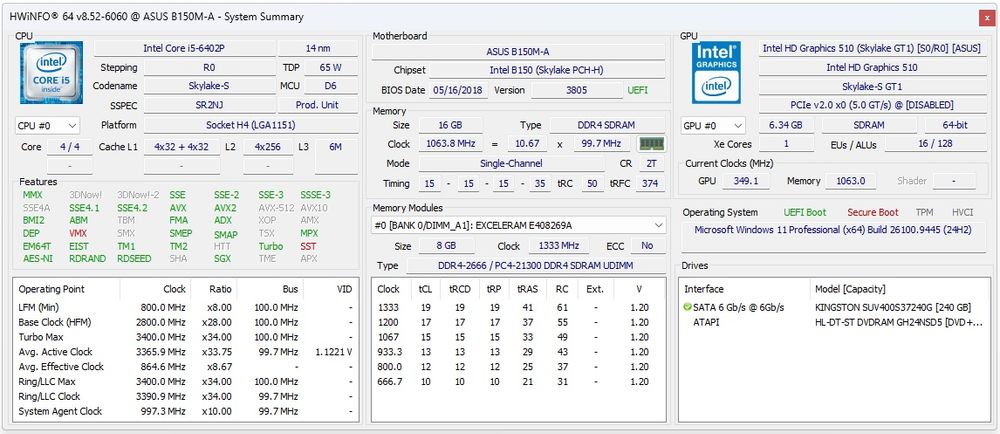This screenshot has height=434, width=1000.
Task: Click the memory size 16 GB value
Action: (450, 126)
